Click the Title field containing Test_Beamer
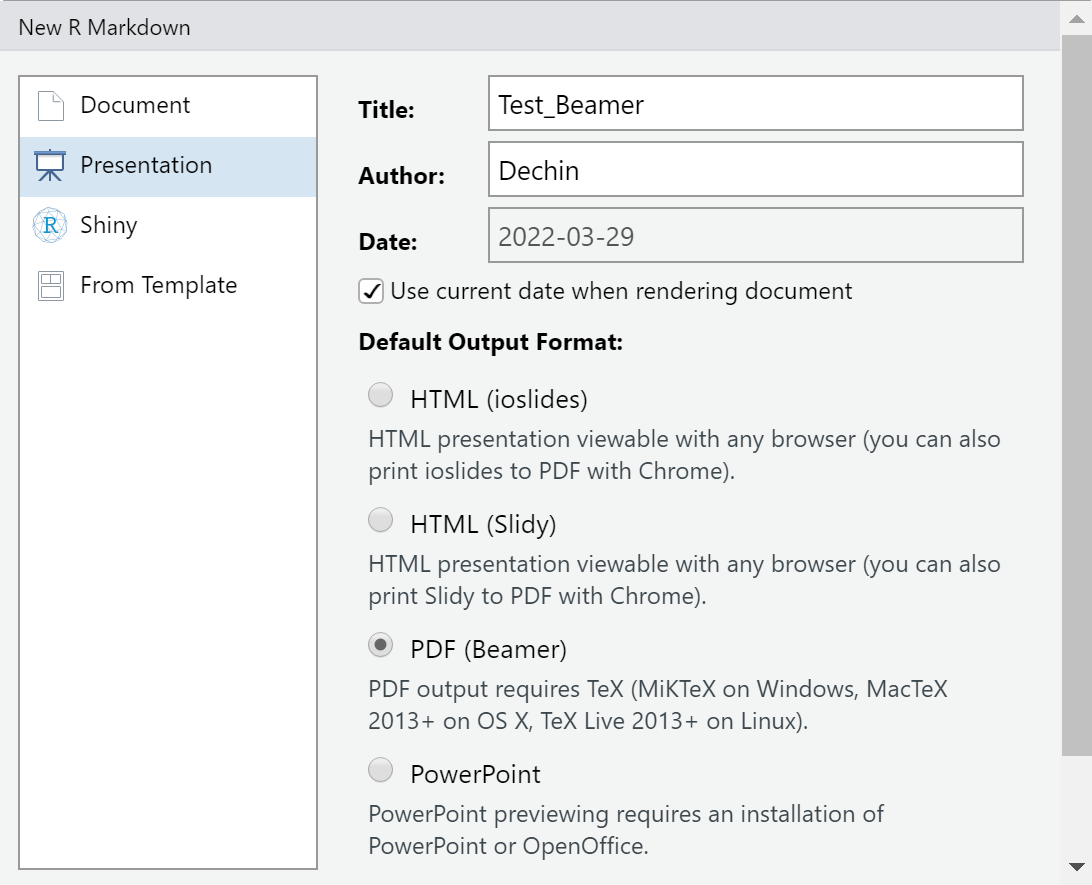The image size is (1092, 885). (755, 104)
